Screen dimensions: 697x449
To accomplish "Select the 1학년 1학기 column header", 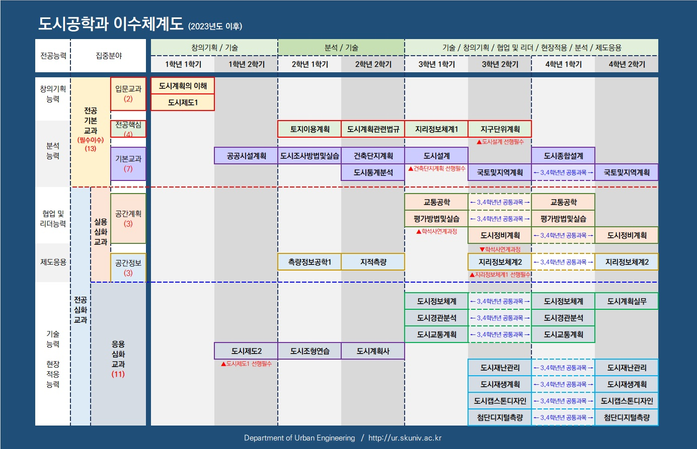I will click(182, 64).
